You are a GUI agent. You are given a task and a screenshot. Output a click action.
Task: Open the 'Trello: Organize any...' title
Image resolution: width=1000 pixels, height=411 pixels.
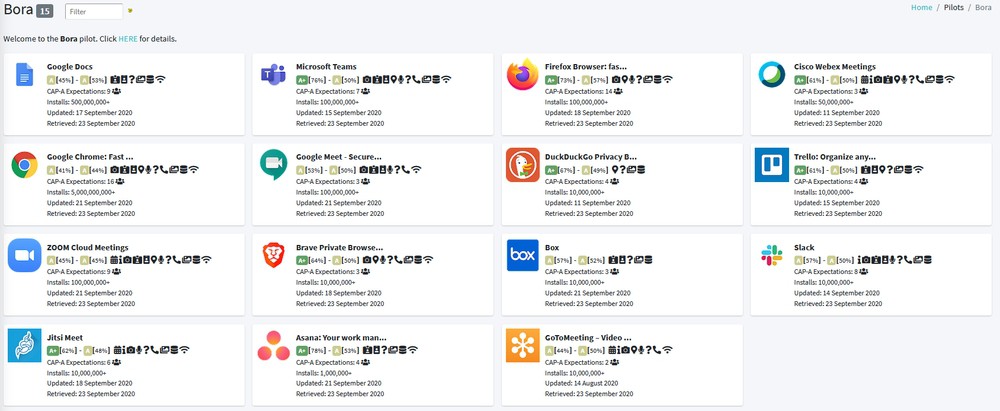[834, 157]
